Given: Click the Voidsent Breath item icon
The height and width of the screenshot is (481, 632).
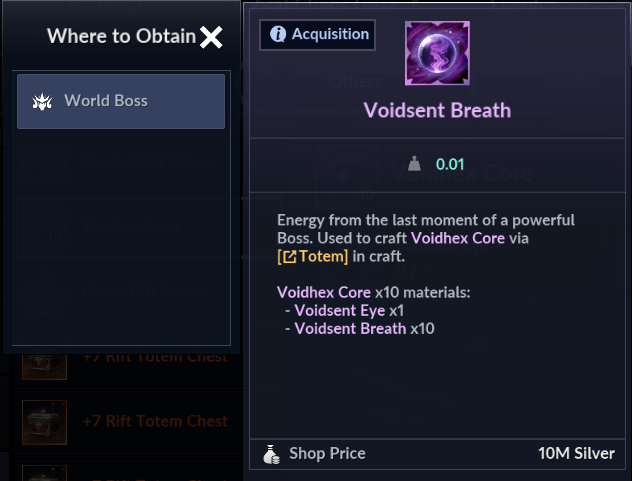Looking at the screenshot, I should click(438, 55).
